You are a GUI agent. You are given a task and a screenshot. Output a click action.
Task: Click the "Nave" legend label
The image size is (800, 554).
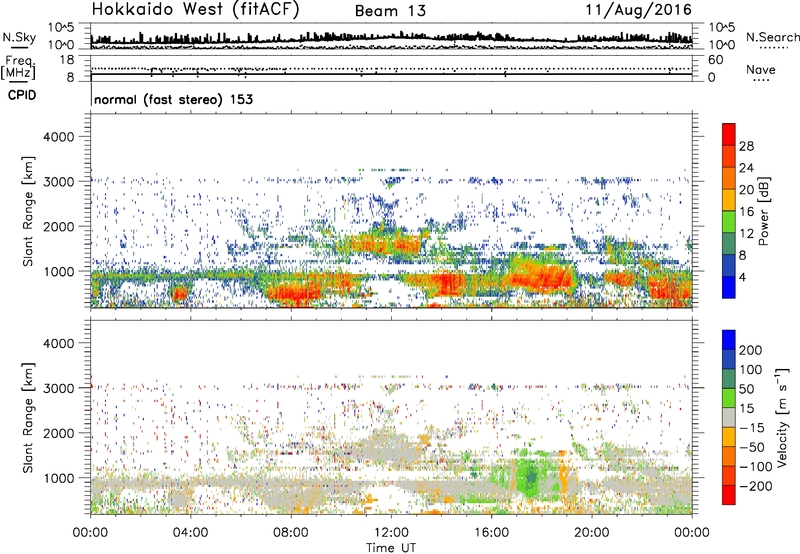760,69
